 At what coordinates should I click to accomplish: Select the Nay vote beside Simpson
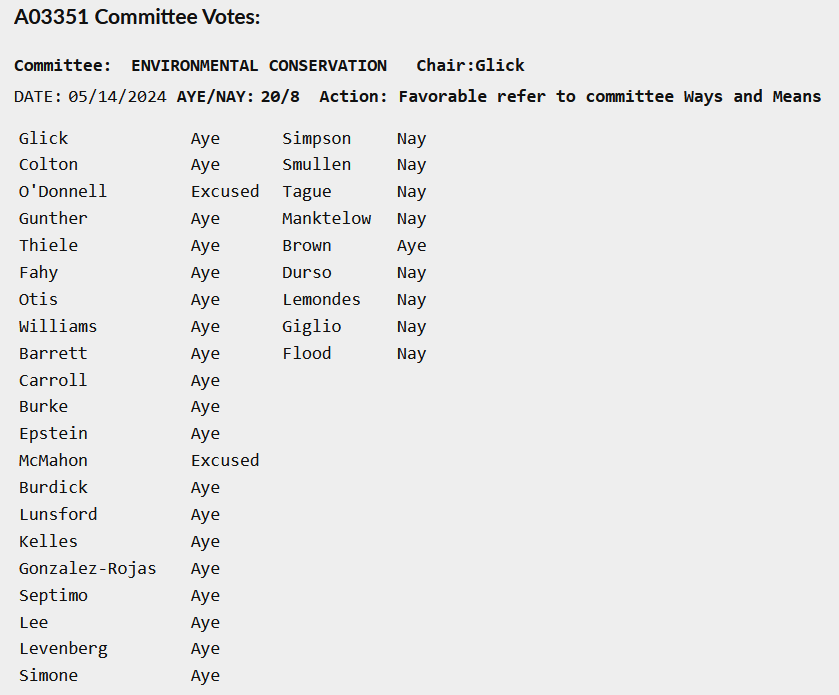pos(411,139)
